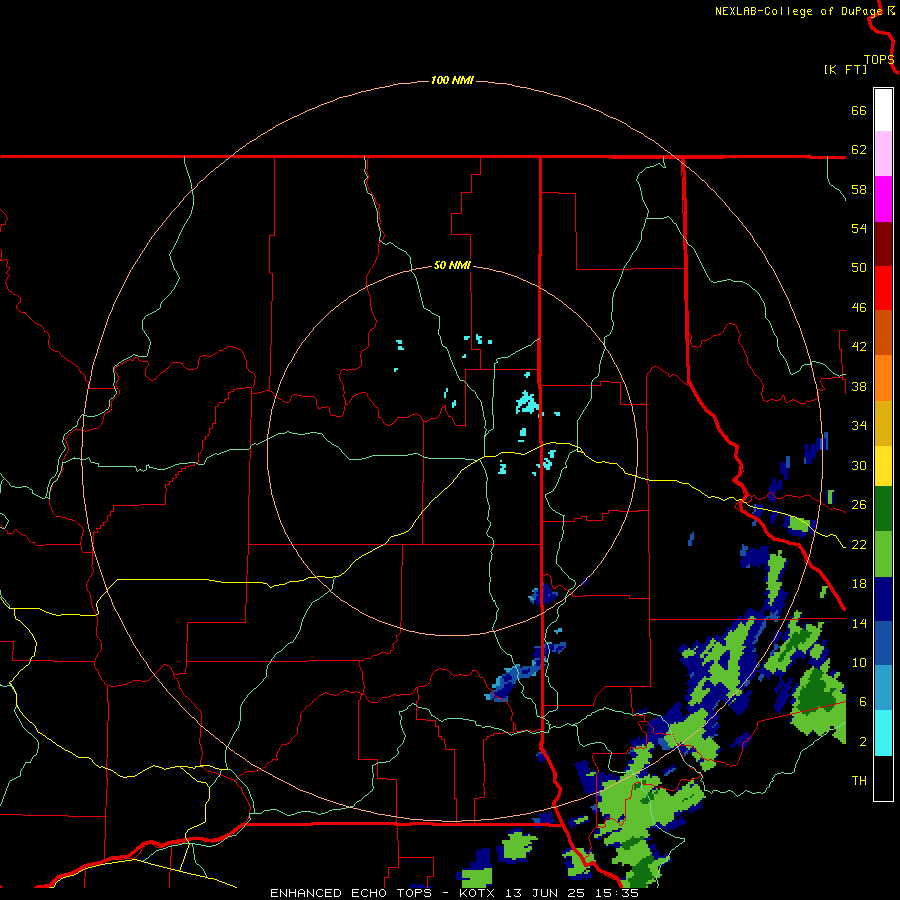This screenshot has width=900, height=900.
Task: Select the 50 NMI range ring label
Action: 452,265
